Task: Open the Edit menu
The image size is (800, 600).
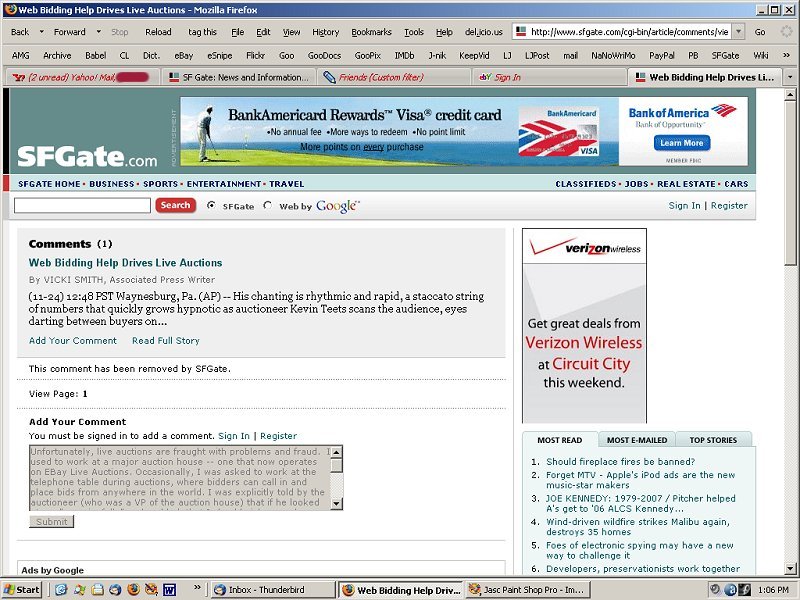Action: point(263,32)
